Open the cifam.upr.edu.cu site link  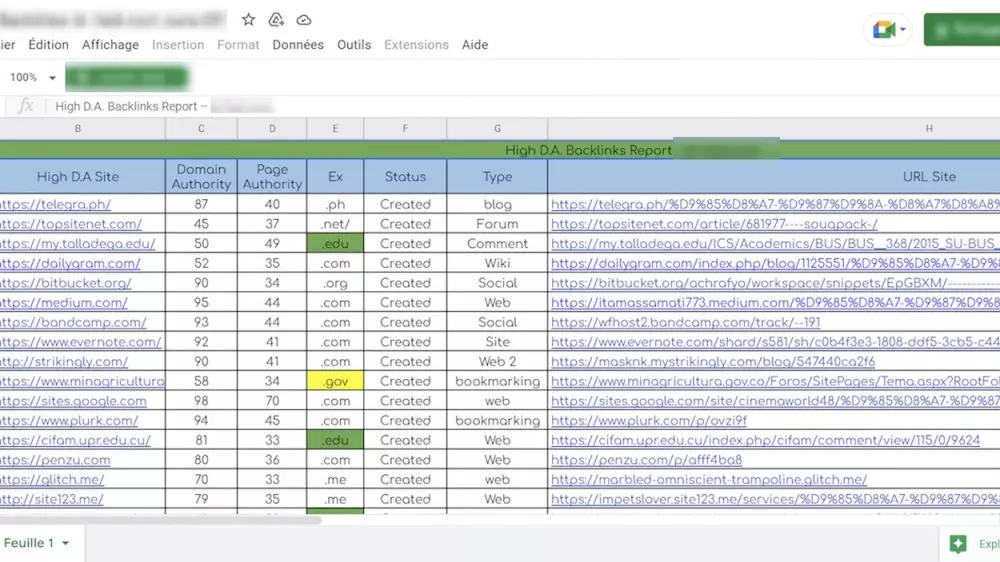[75, 440]
